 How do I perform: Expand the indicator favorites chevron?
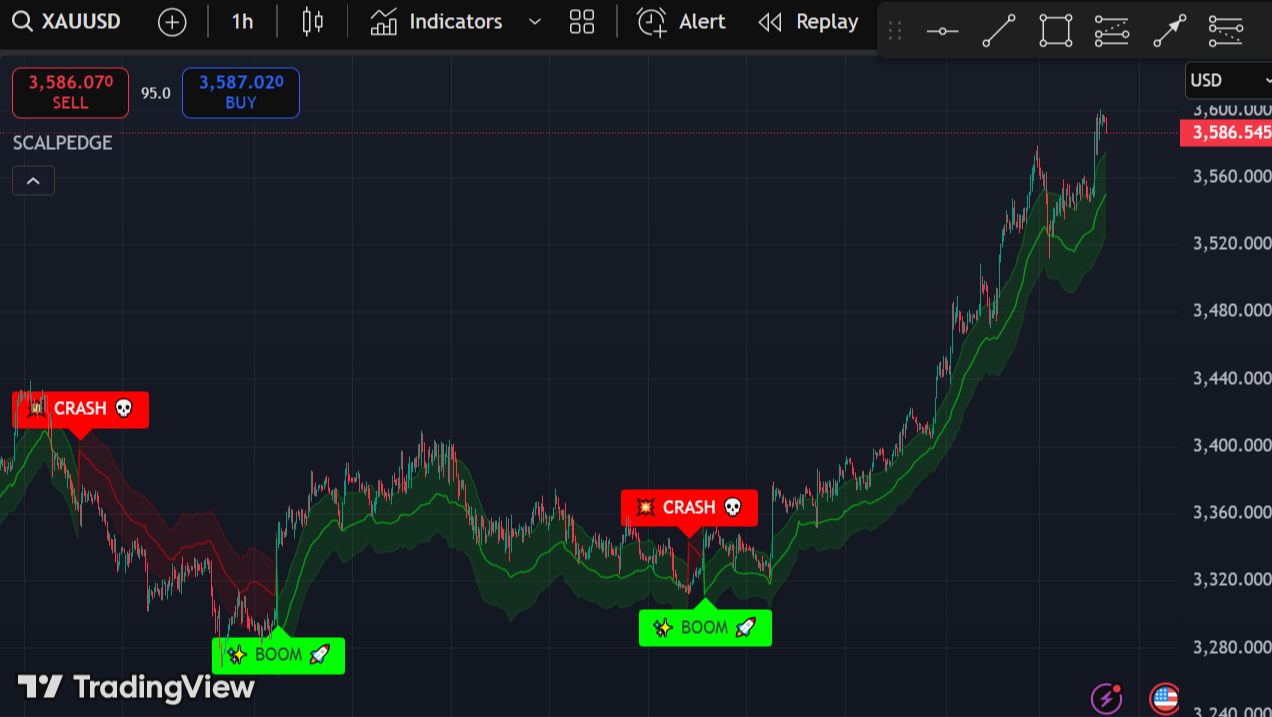[535, 22]
